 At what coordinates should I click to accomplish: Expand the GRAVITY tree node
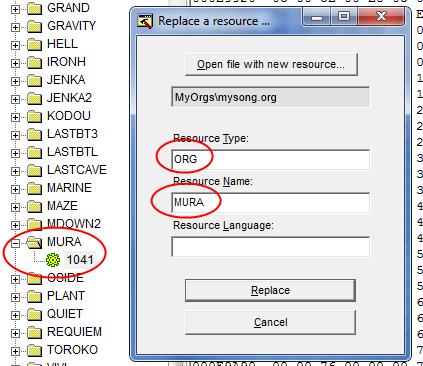tap(15, 27)
